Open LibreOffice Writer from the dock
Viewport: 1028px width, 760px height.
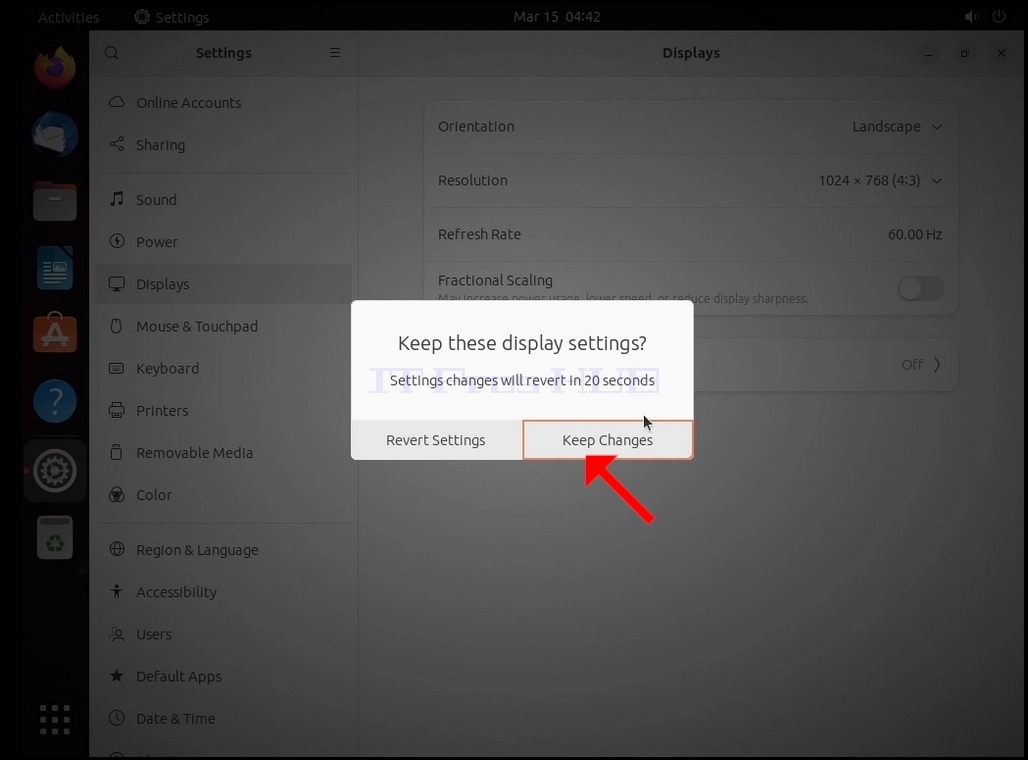(x=55, y=268)
